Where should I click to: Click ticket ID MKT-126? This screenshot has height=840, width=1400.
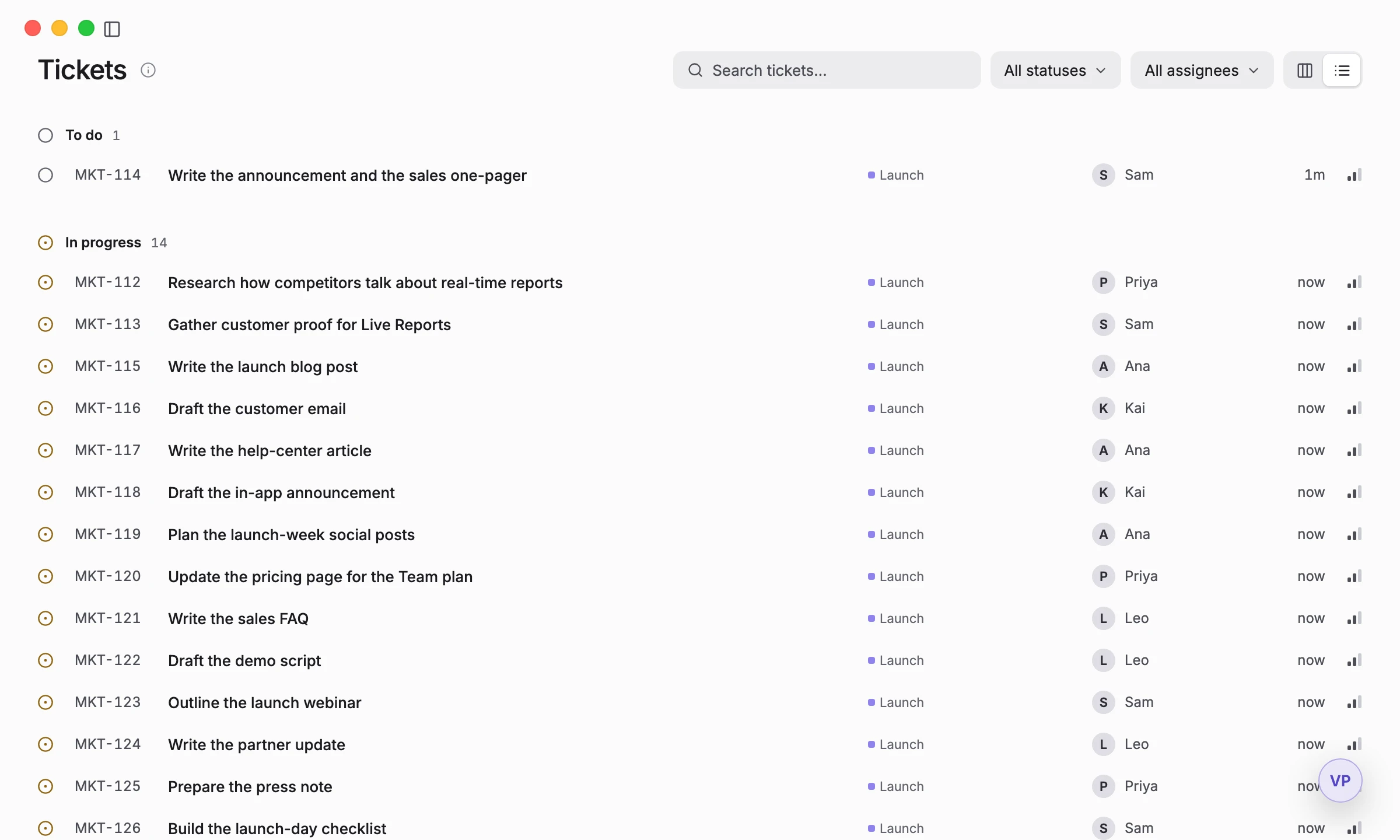107,828
